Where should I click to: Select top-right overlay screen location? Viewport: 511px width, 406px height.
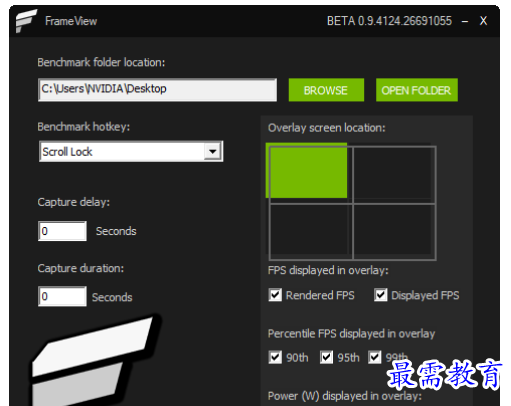click(x=394, y=175)
